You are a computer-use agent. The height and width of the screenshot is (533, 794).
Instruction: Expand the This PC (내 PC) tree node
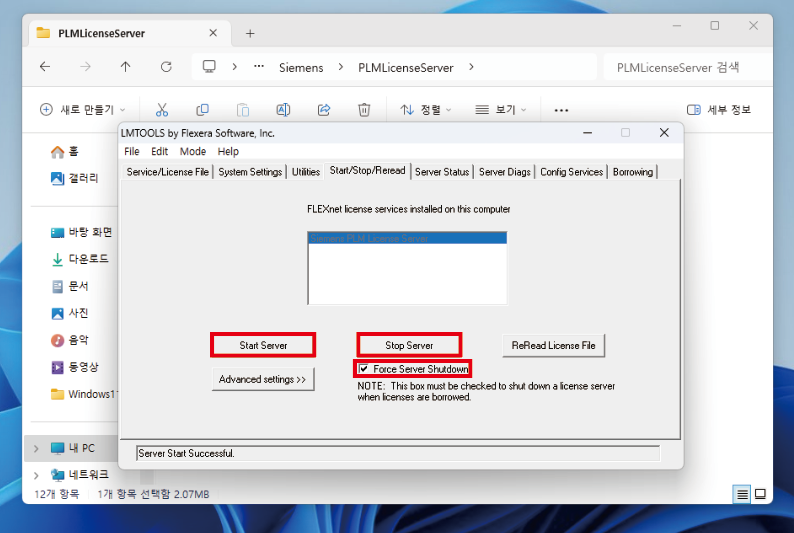click(x=36, y=448)
